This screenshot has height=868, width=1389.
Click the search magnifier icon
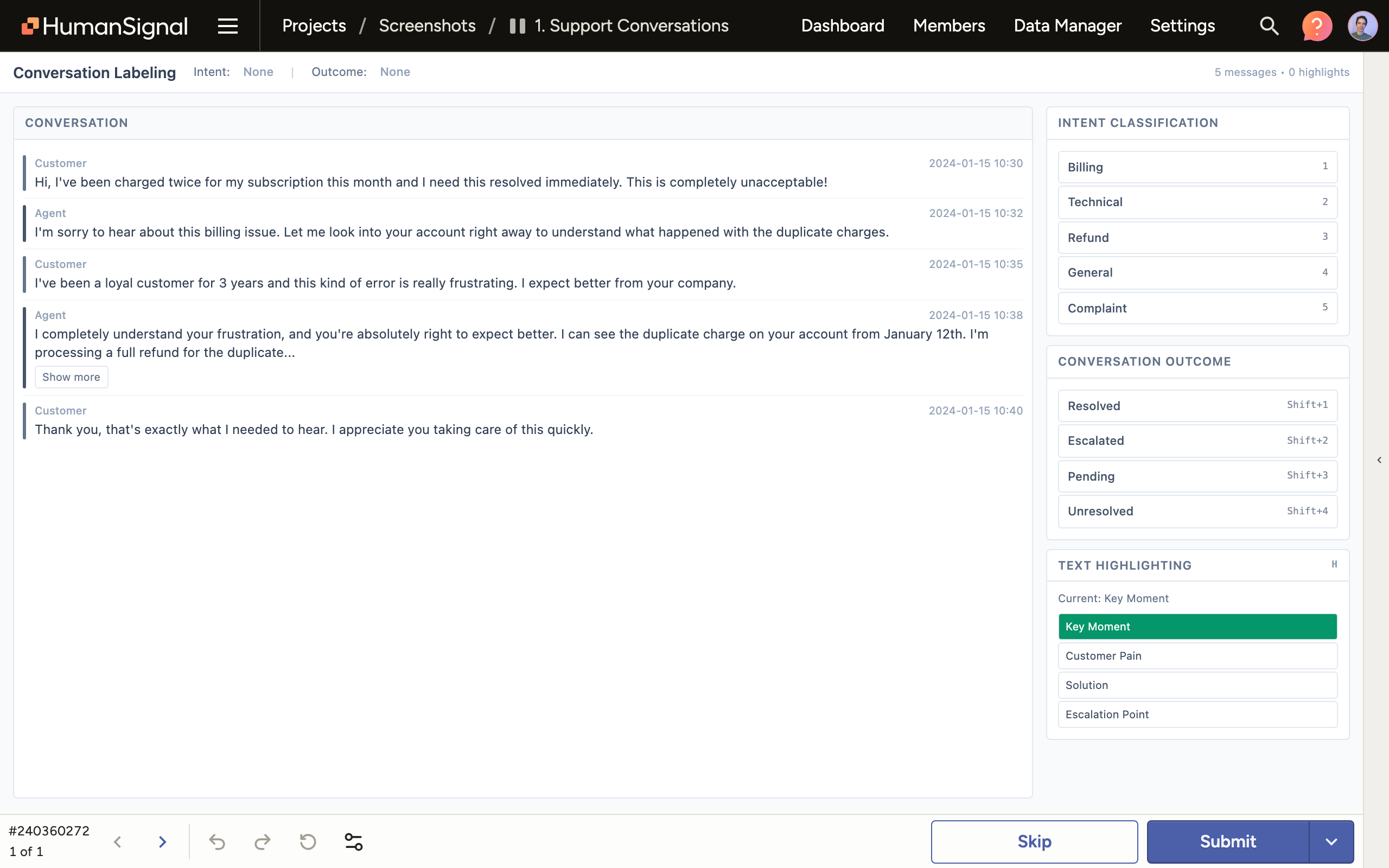click(x=1269, y=26)
